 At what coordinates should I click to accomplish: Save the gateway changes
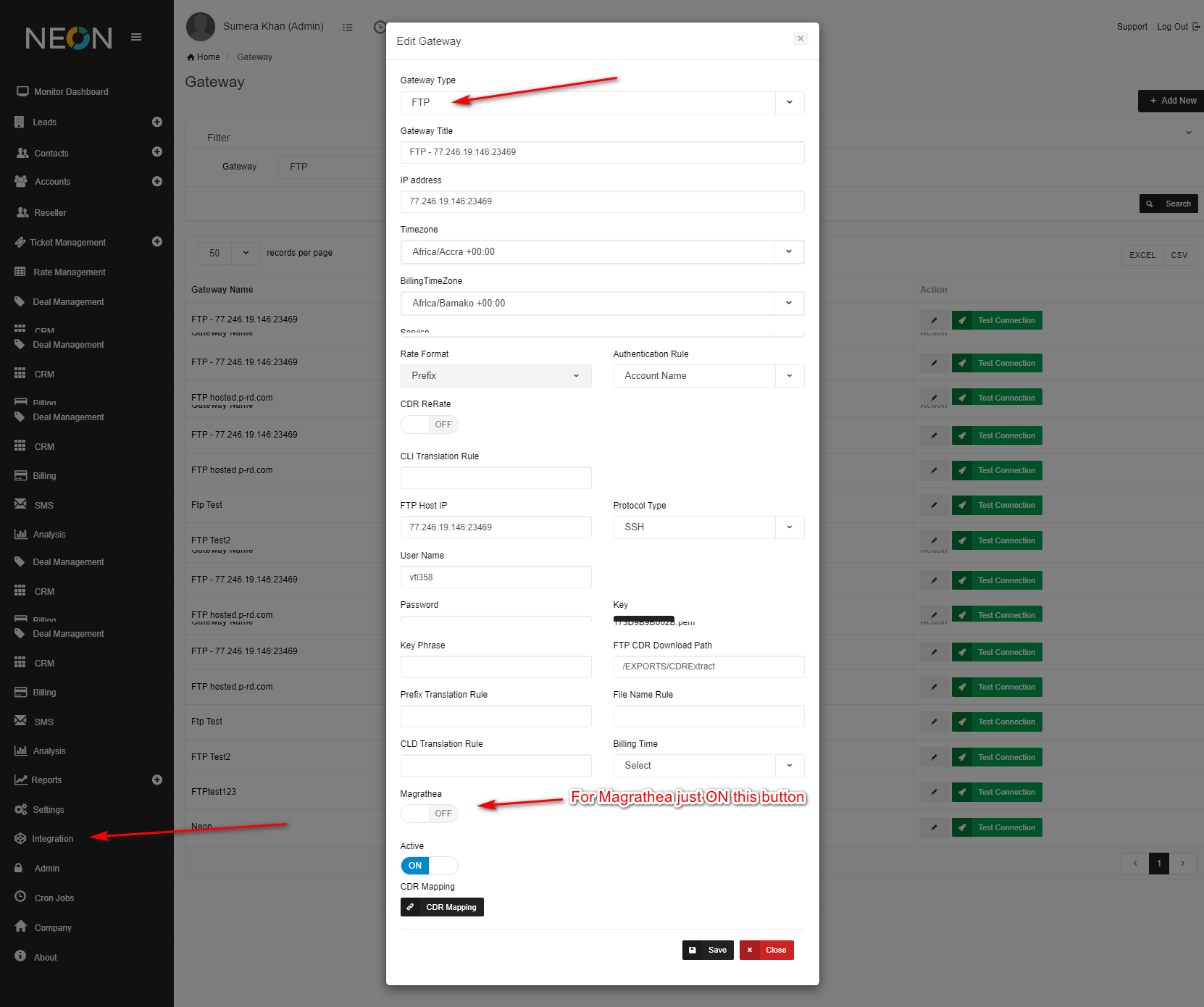pyautogui.click(x=708, y=950)
